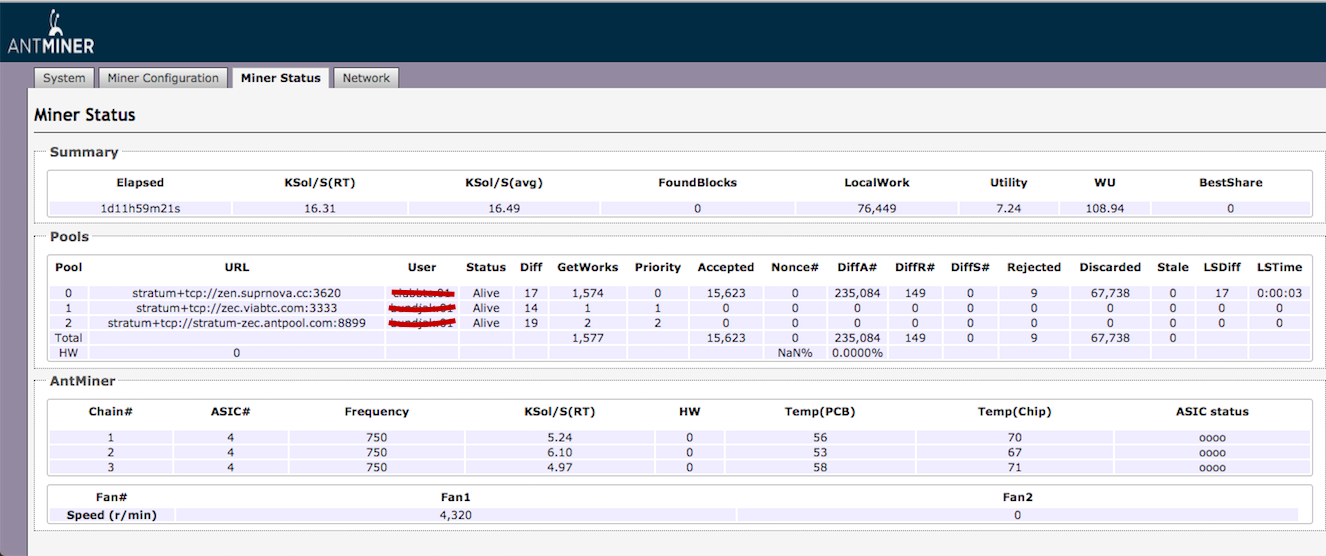Click the LSTime value 0:00:03
The width and height of the screenshot is (1326, 556).
1280,293
